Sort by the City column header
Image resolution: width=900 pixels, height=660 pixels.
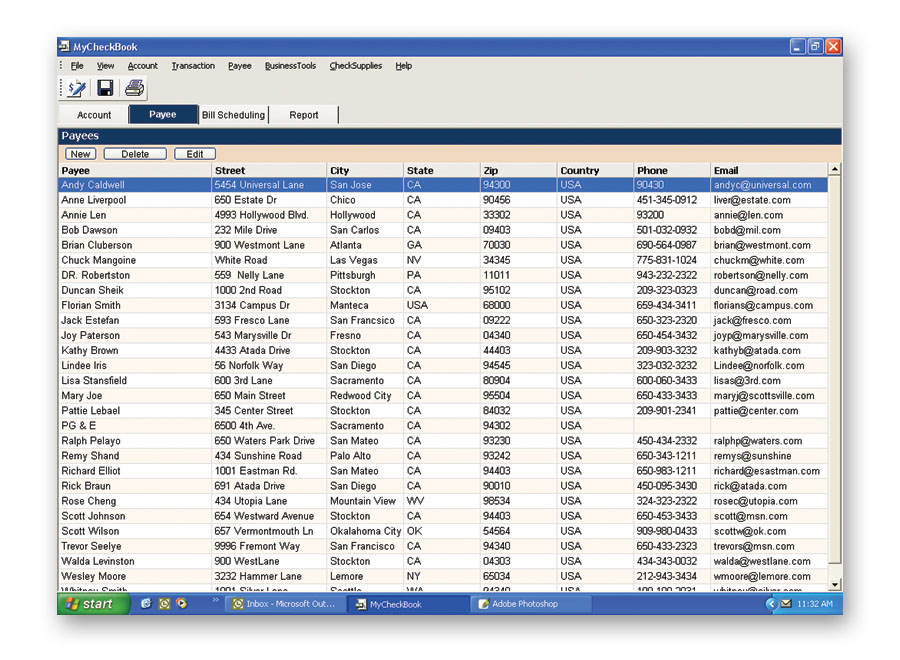pyautogui.click(x=364, y=170)
